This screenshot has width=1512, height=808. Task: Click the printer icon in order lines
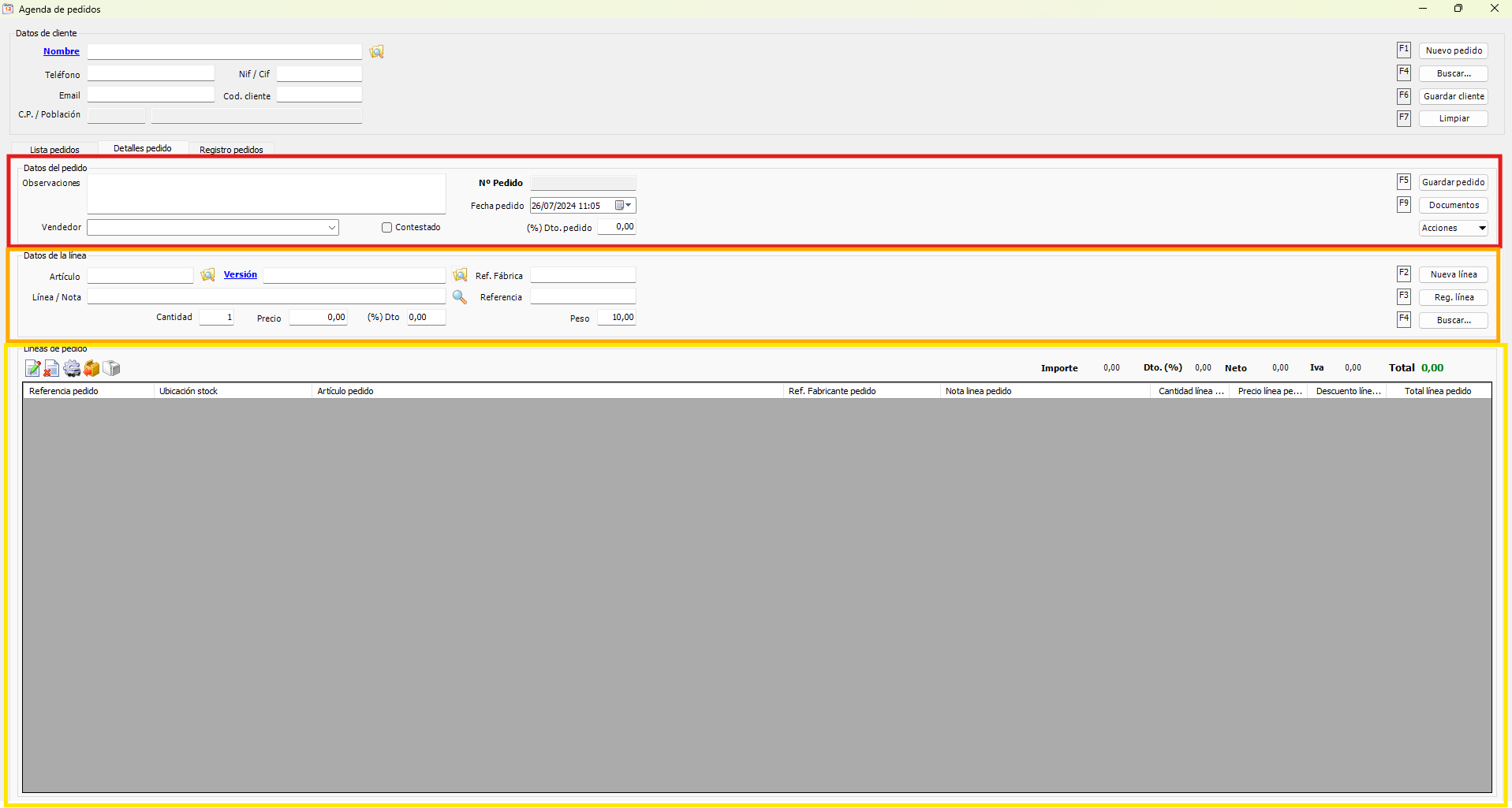tap(112, 368)
